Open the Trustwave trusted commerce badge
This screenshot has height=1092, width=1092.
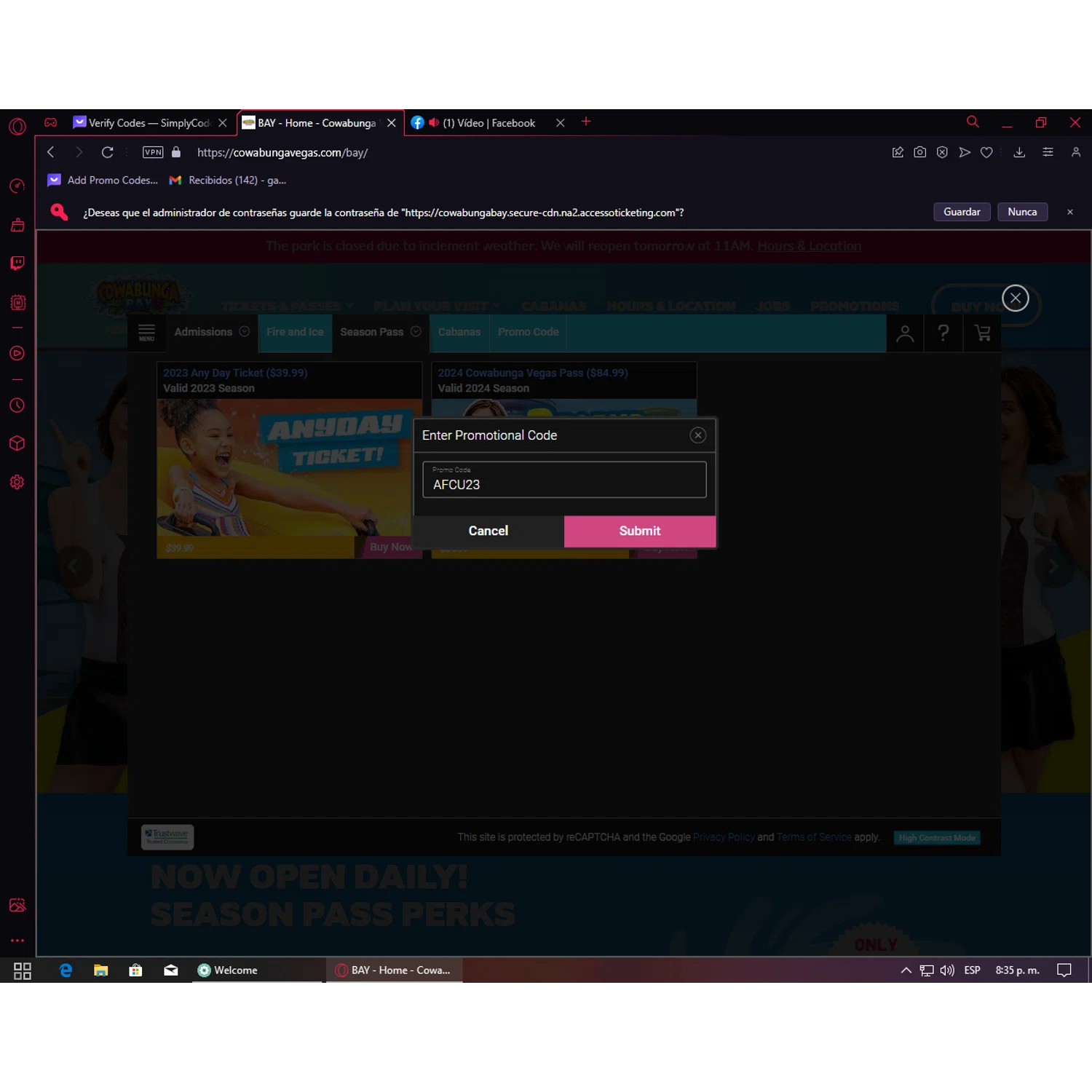[x=167, y=837]
